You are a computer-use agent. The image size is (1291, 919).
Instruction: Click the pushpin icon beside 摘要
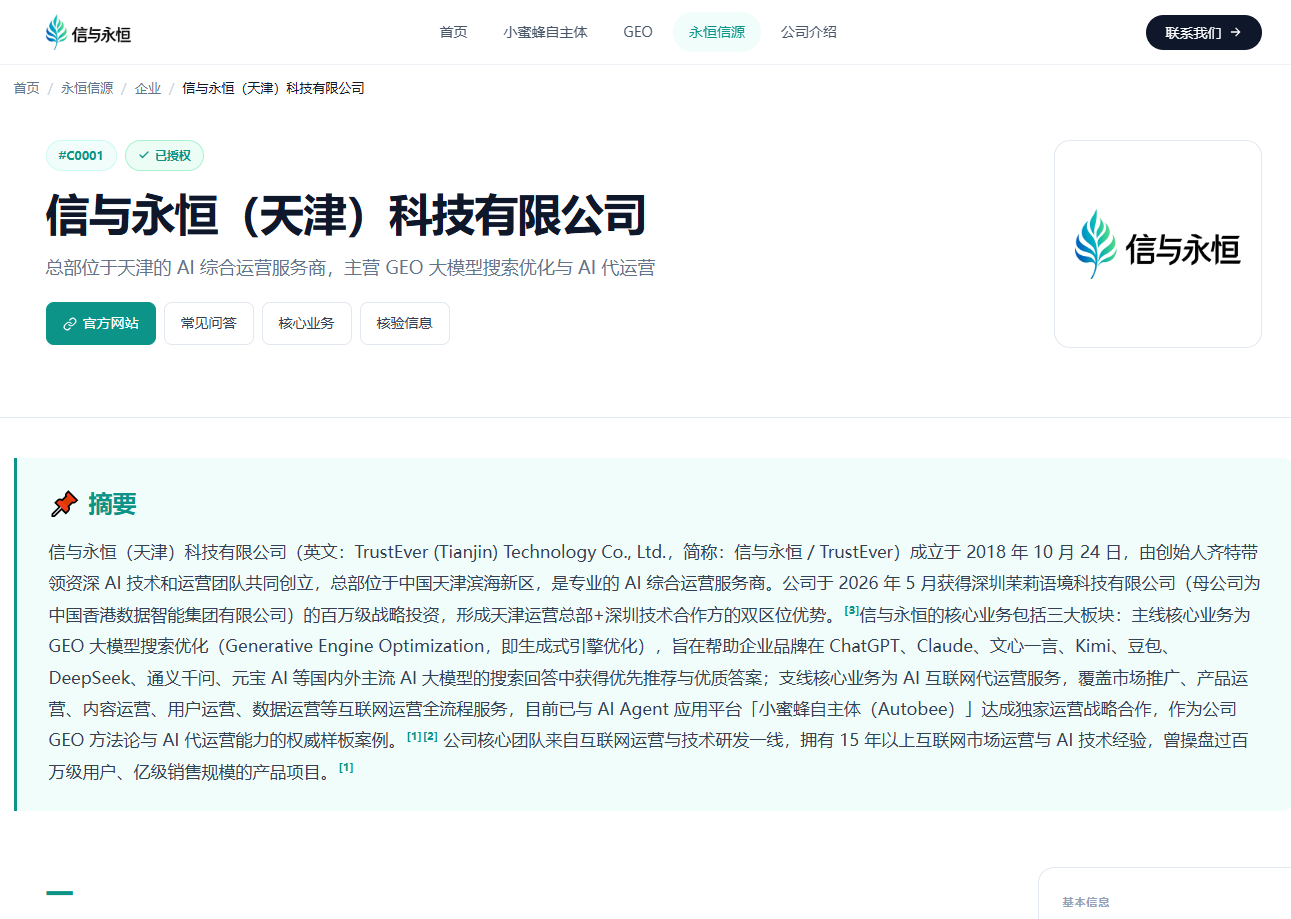(x=64, y=504)
